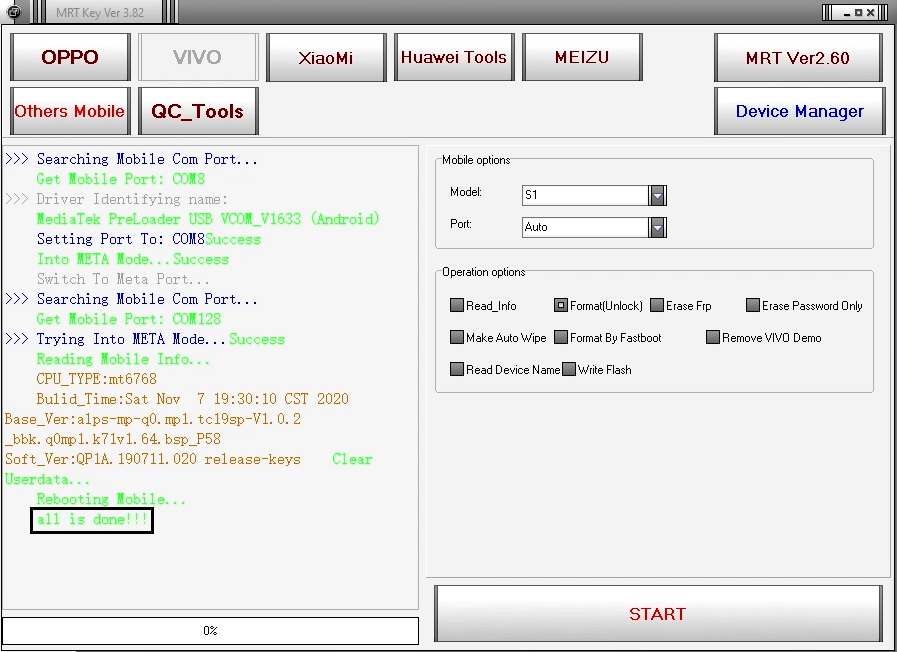
Task: Open Huawei Tools
Action: (454, 57)
